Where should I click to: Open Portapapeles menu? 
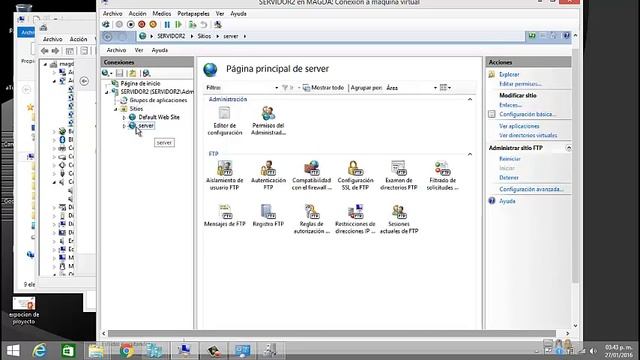click(193, 13)
